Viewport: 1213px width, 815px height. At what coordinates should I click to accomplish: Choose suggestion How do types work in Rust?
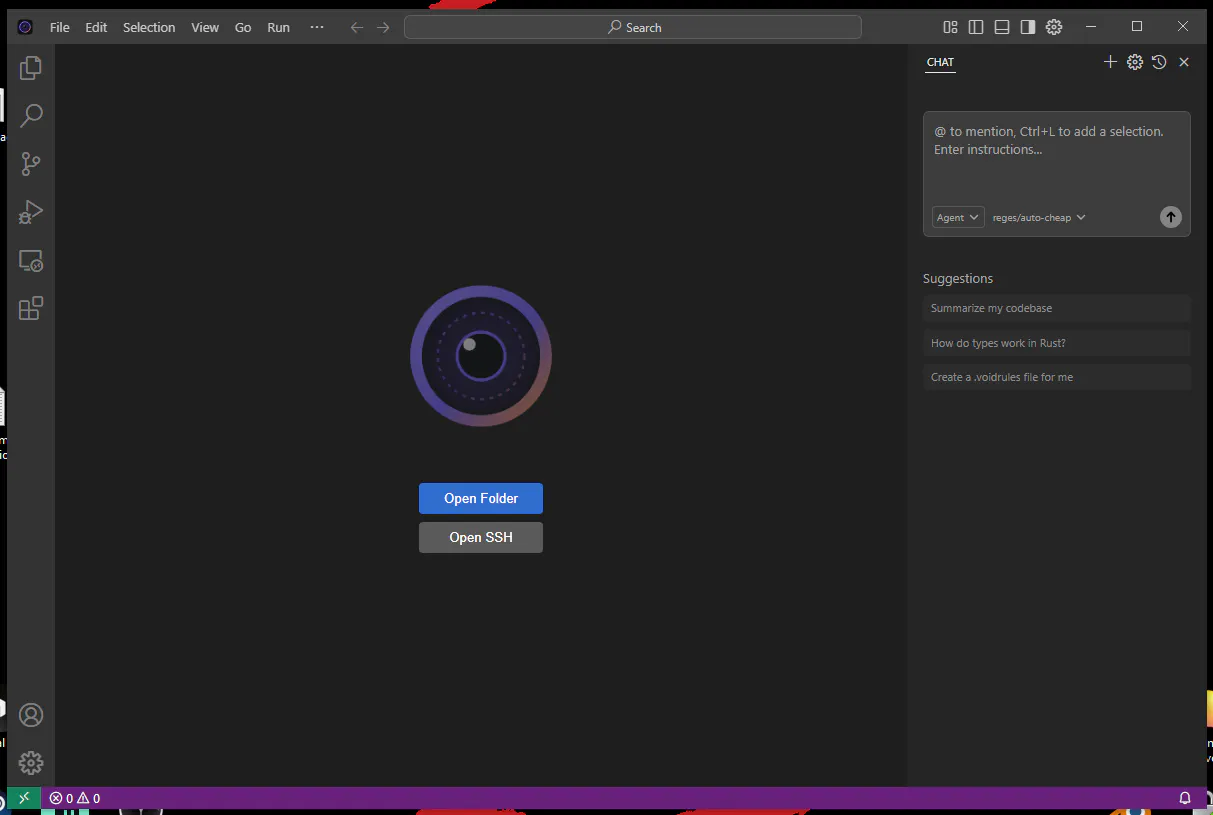(1057, 343)
